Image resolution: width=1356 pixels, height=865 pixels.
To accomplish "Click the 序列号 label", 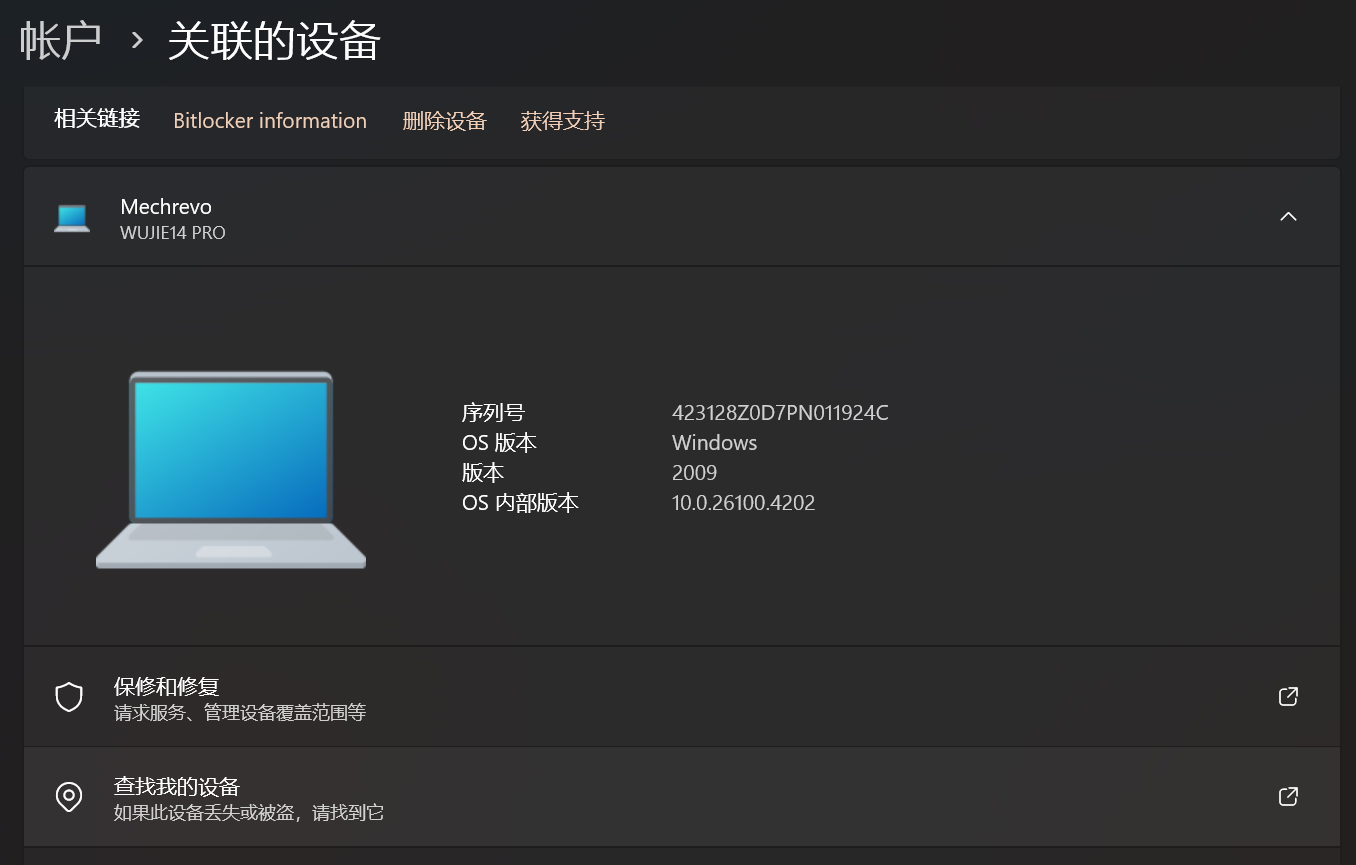I will pos(493,413).
